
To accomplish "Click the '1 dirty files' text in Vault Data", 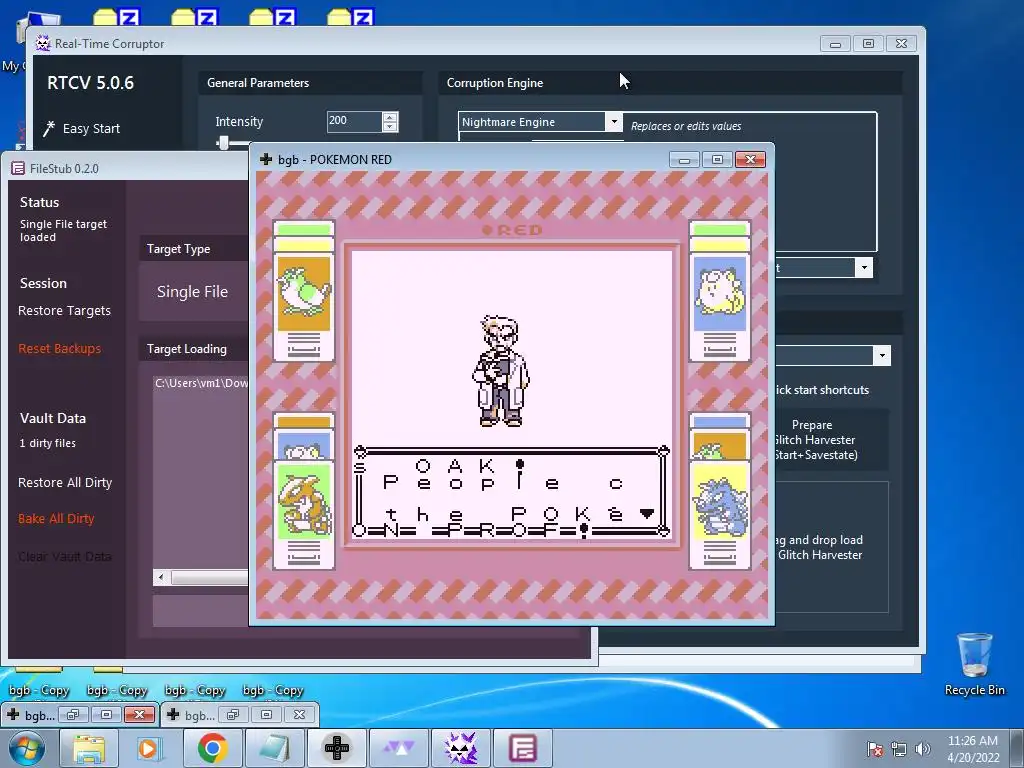I will click(x=47, y=443).
